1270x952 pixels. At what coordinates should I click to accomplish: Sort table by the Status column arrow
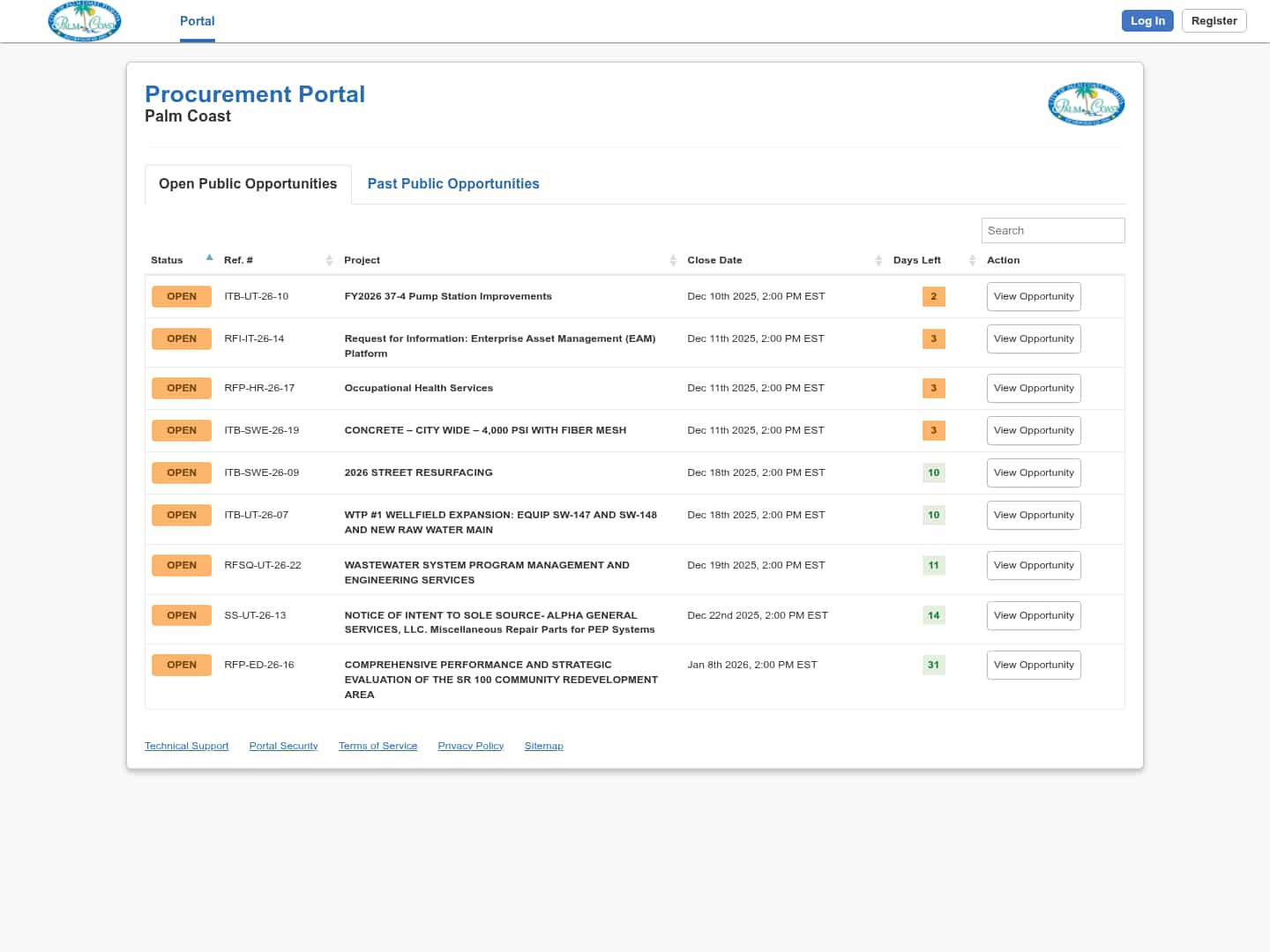coord(209,258)
